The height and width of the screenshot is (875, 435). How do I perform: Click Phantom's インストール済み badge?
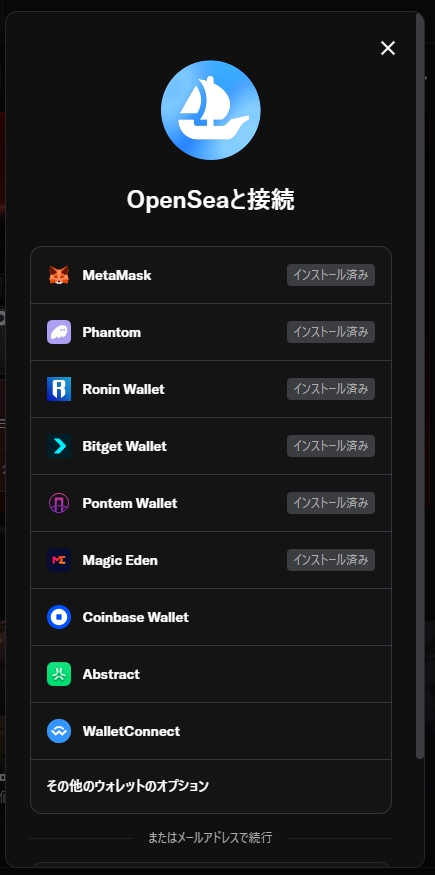(331, 332)
